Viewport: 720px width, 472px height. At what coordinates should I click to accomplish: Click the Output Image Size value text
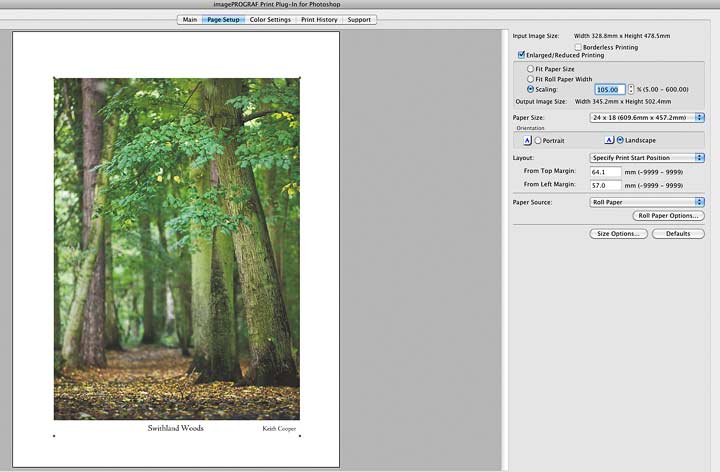[623, 101]
